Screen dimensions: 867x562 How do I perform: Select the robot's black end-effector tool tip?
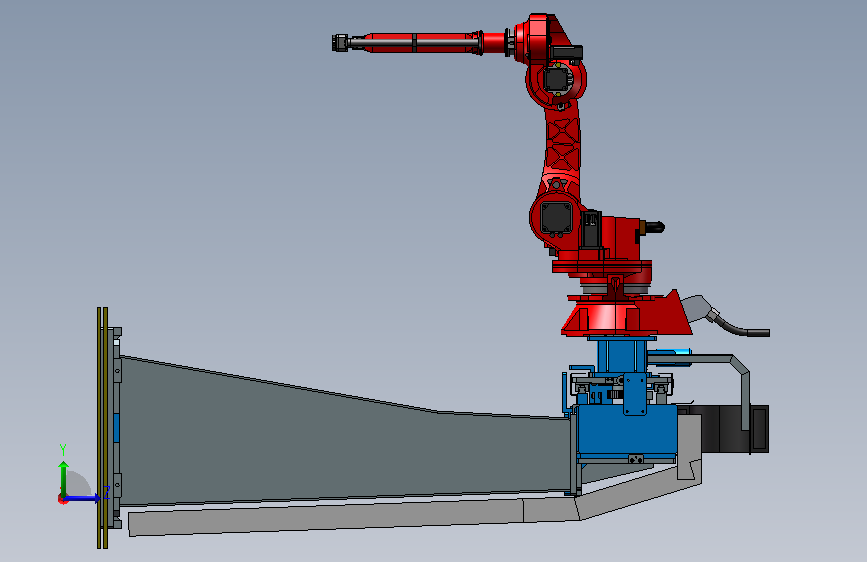pos(340,43)
